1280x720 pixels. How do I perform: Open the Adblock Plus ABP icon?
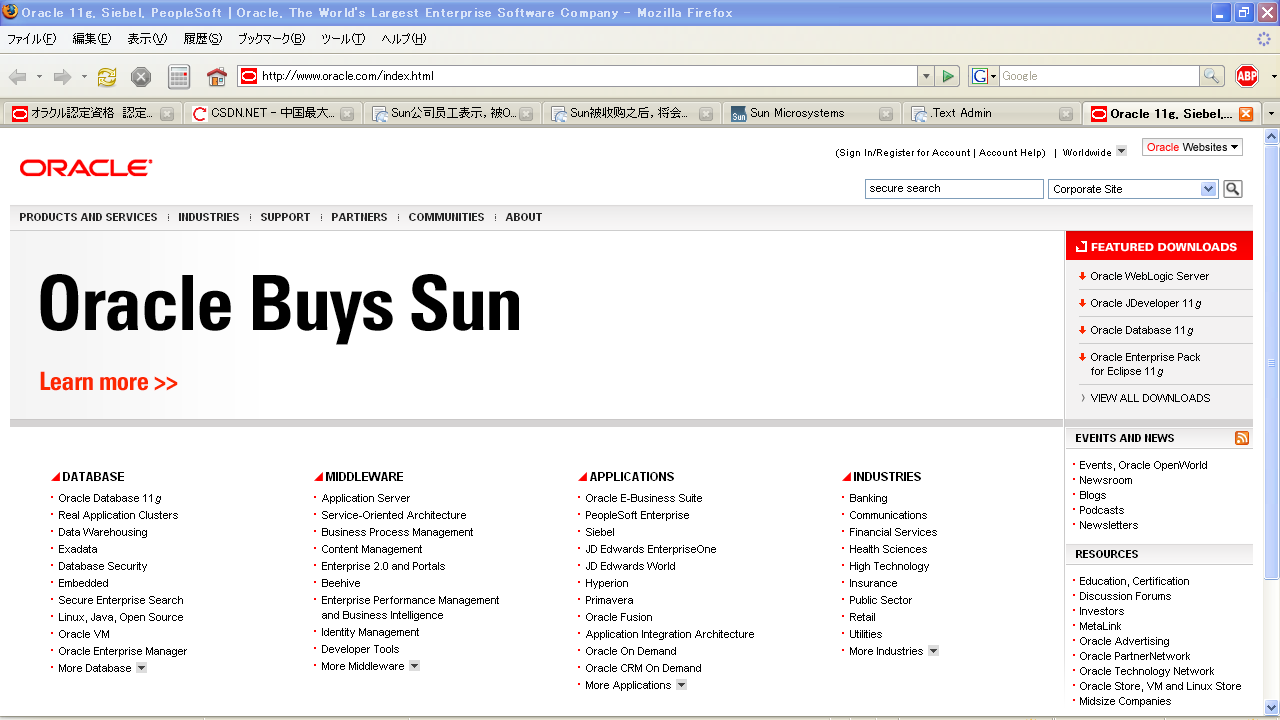pyautogui.click(x=1247, y=76)
